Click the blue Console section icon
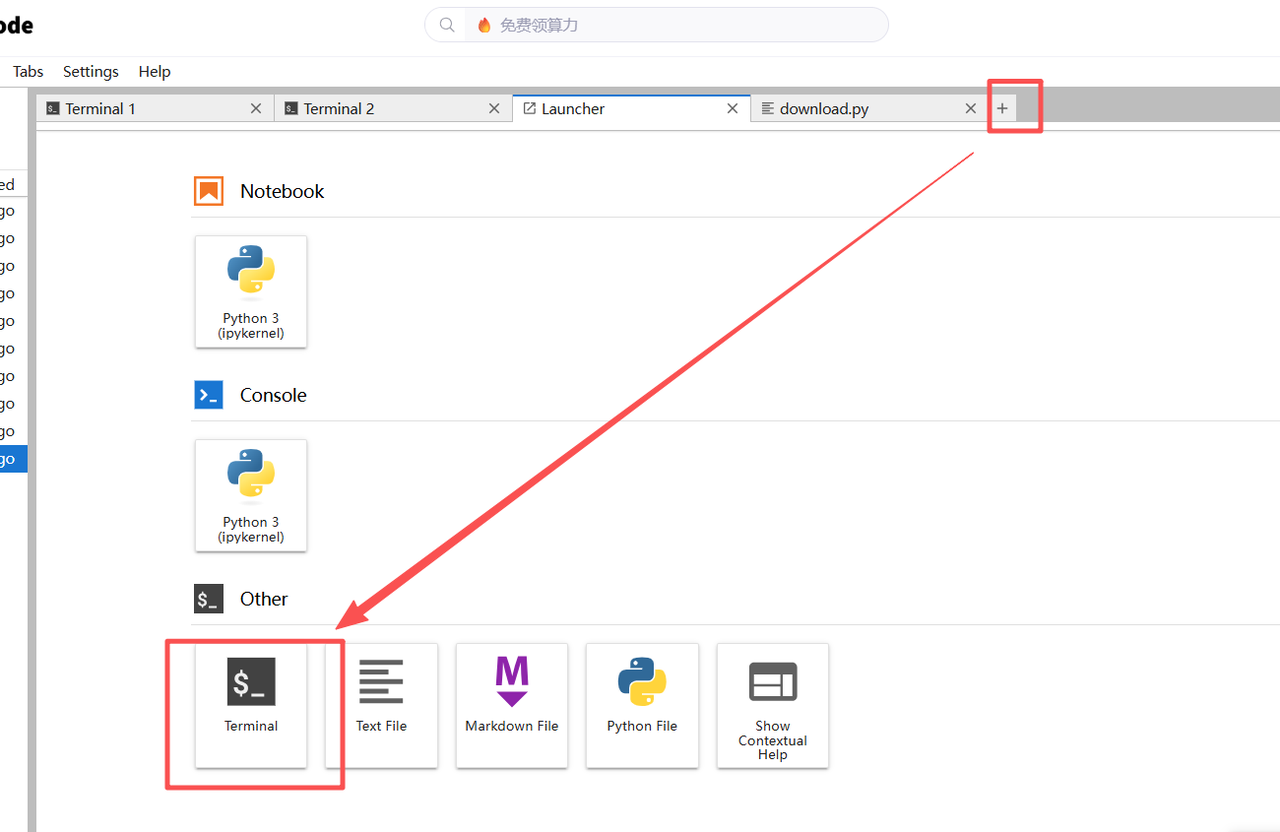 coord(209,395)
